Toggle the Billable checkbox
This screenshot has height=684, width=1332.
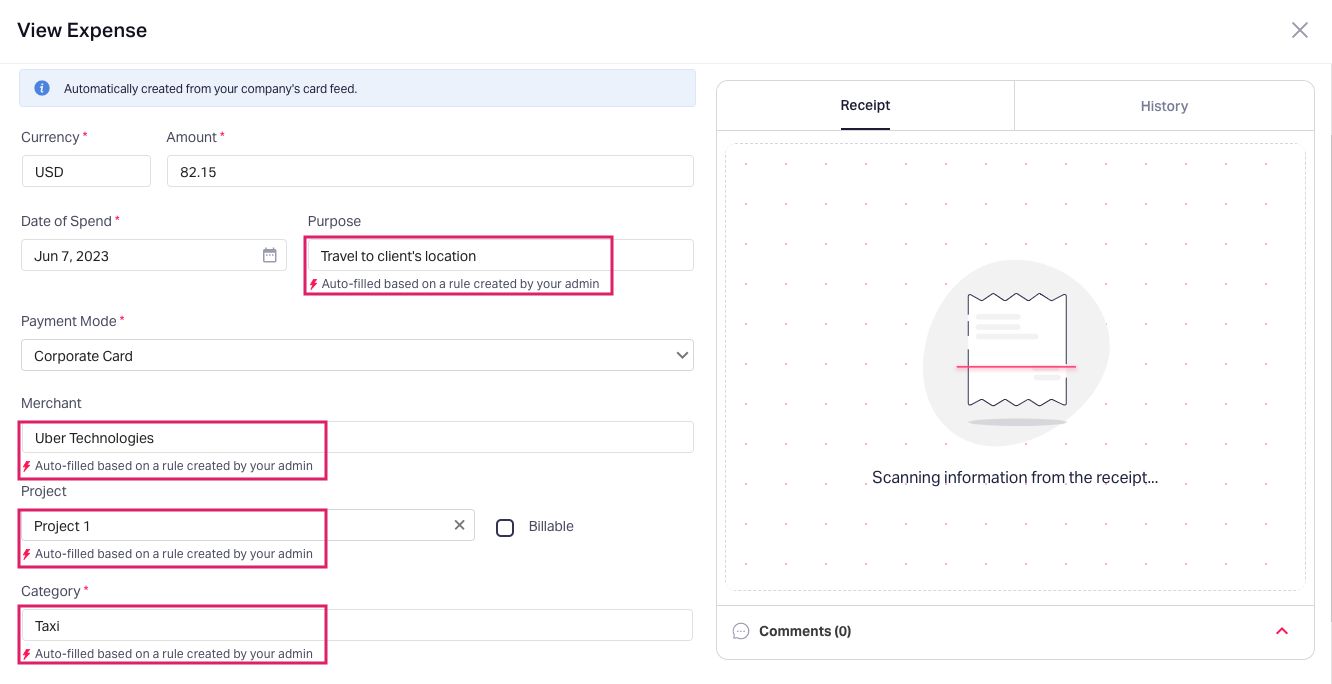(505, 527)
